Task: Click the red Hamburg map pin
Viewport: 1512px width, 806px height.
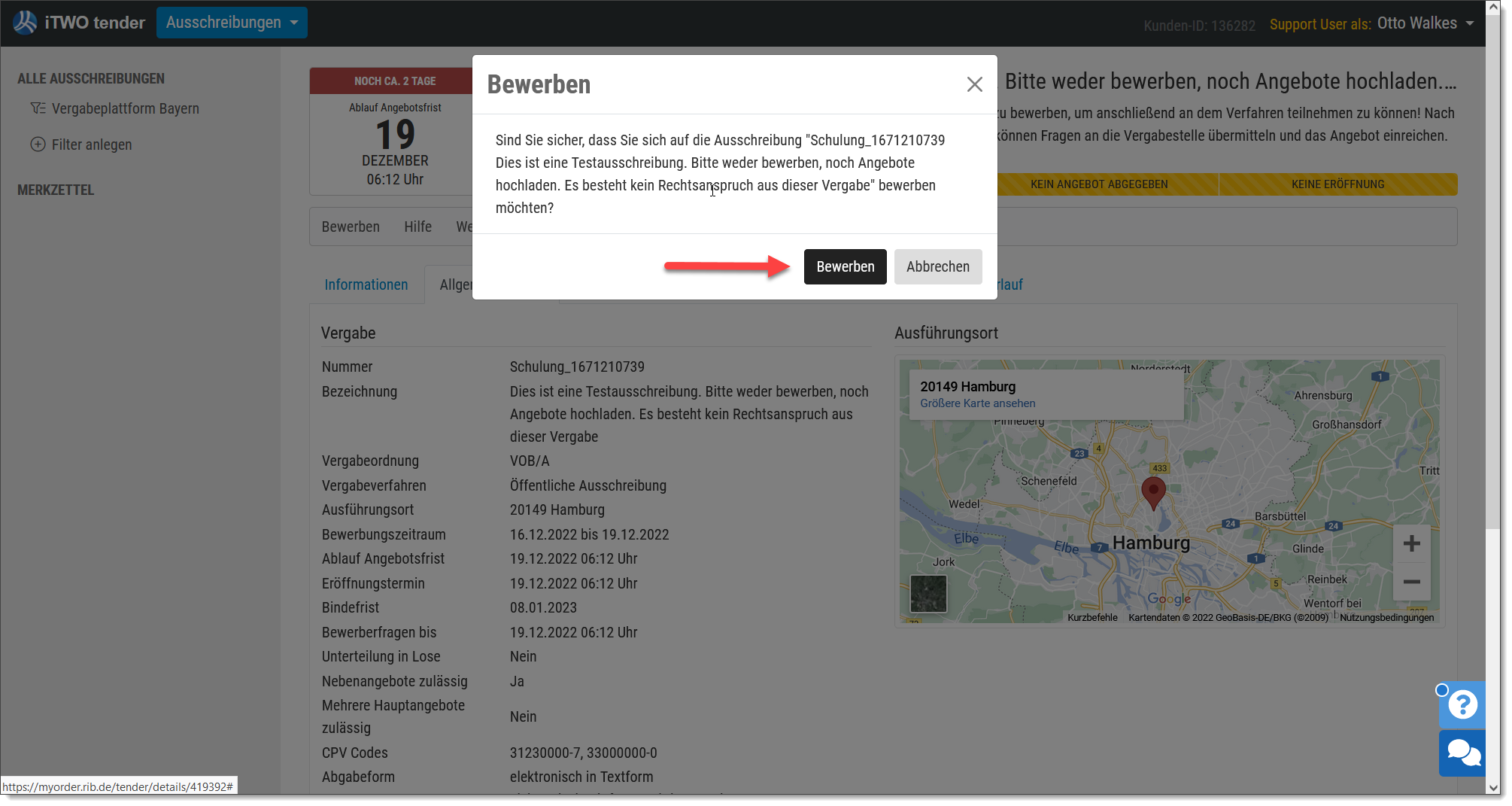Action: point(1153,493)
